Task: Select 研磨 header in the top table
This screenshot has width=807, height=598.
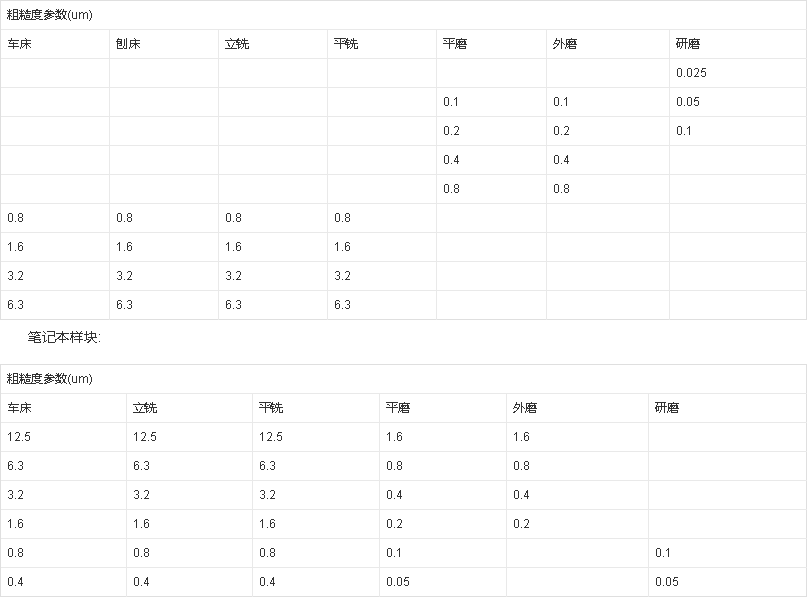Action: click(688, 44)
